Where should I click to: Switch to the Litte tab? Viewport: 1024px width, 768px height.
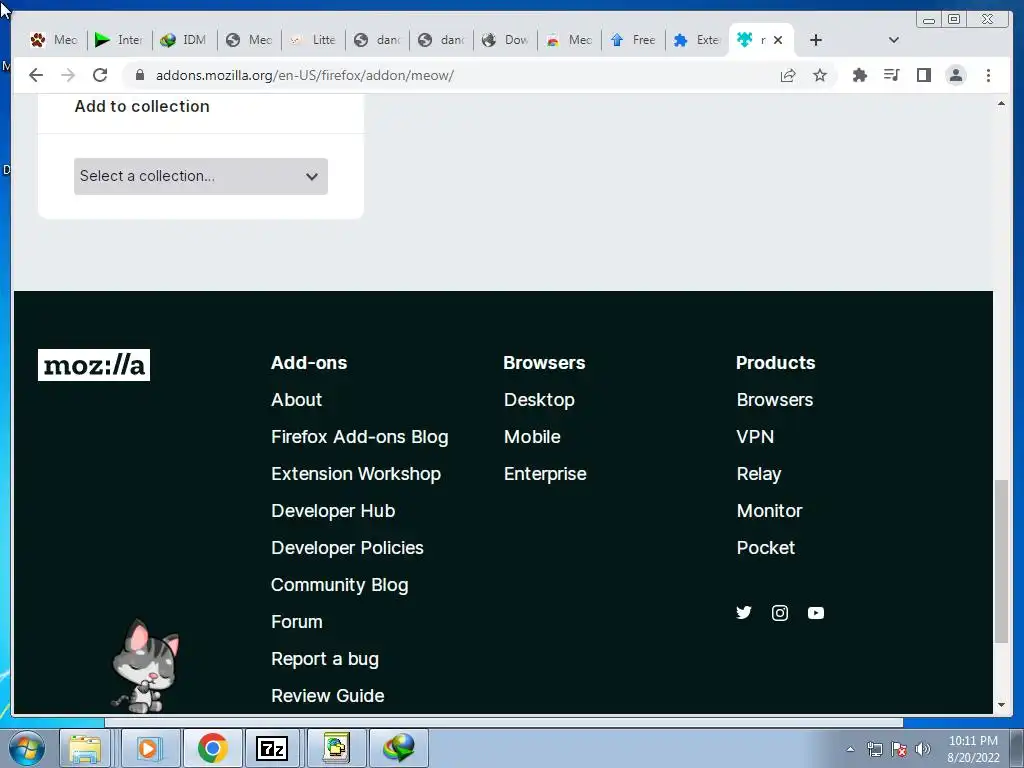click(313, 40)
